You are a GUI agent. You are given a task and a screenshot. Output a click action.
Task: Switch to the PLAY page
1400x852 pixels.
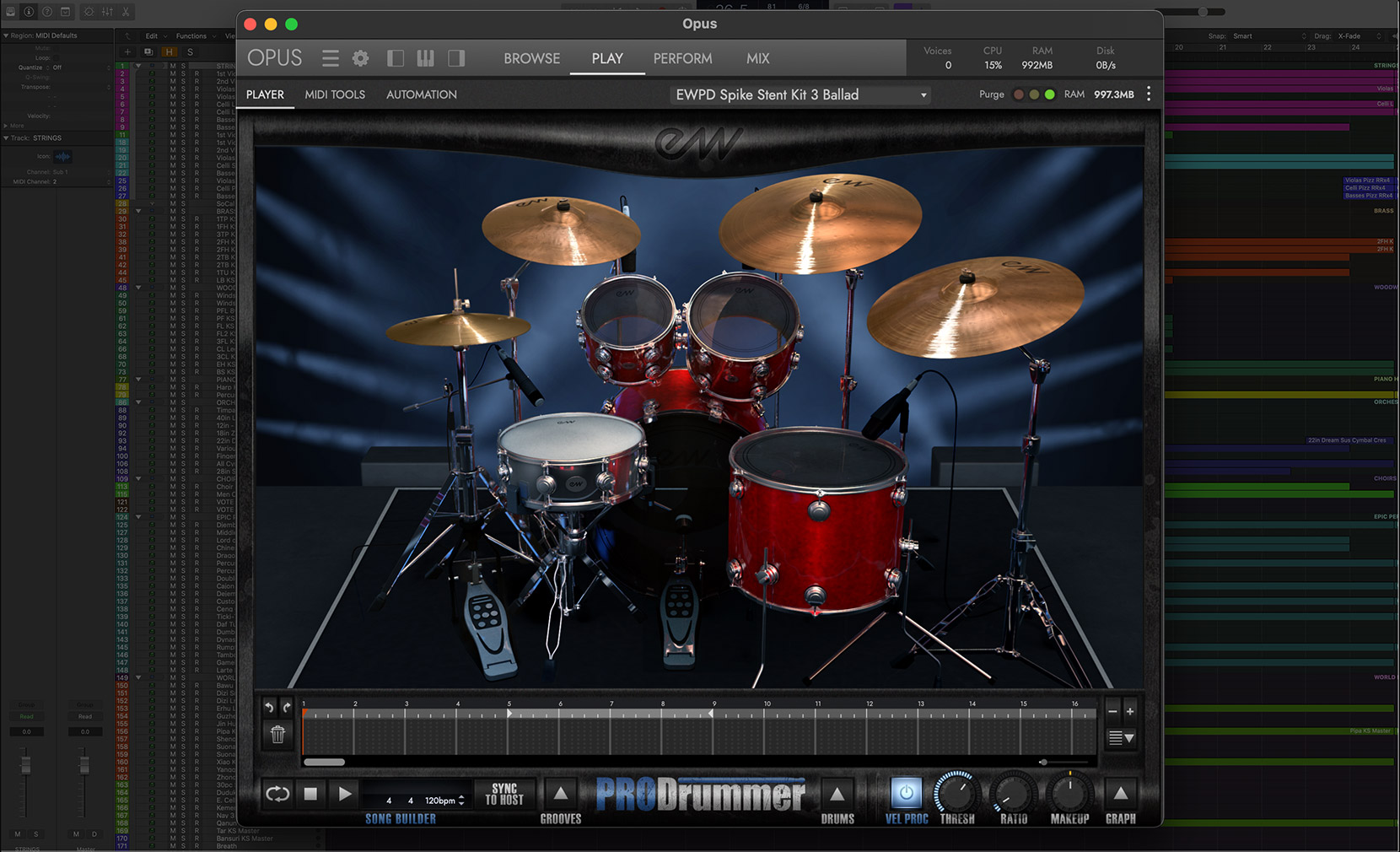607,58
